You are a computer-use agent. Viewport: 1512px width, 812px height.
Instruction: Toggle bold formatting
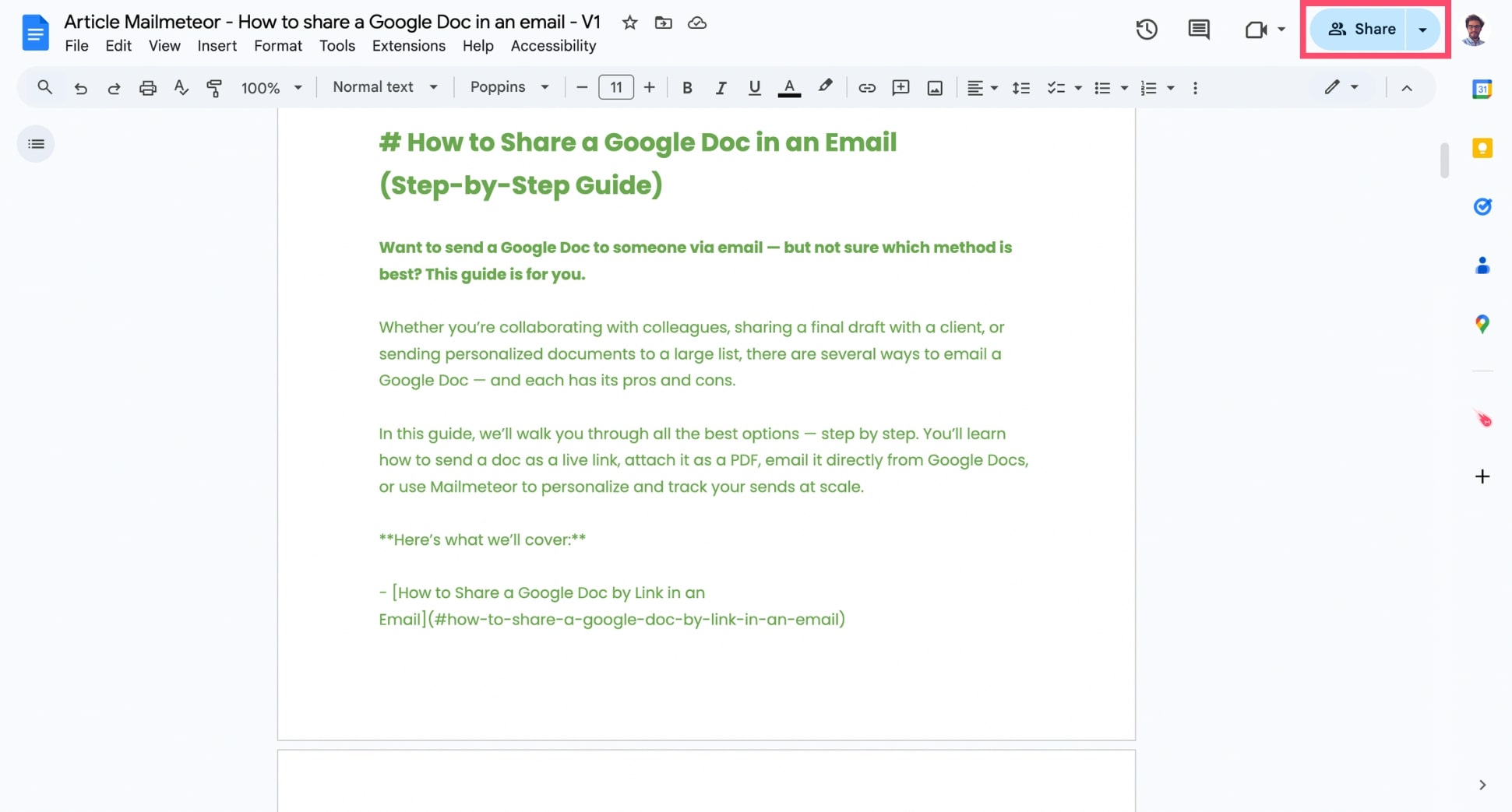point(687,87)
